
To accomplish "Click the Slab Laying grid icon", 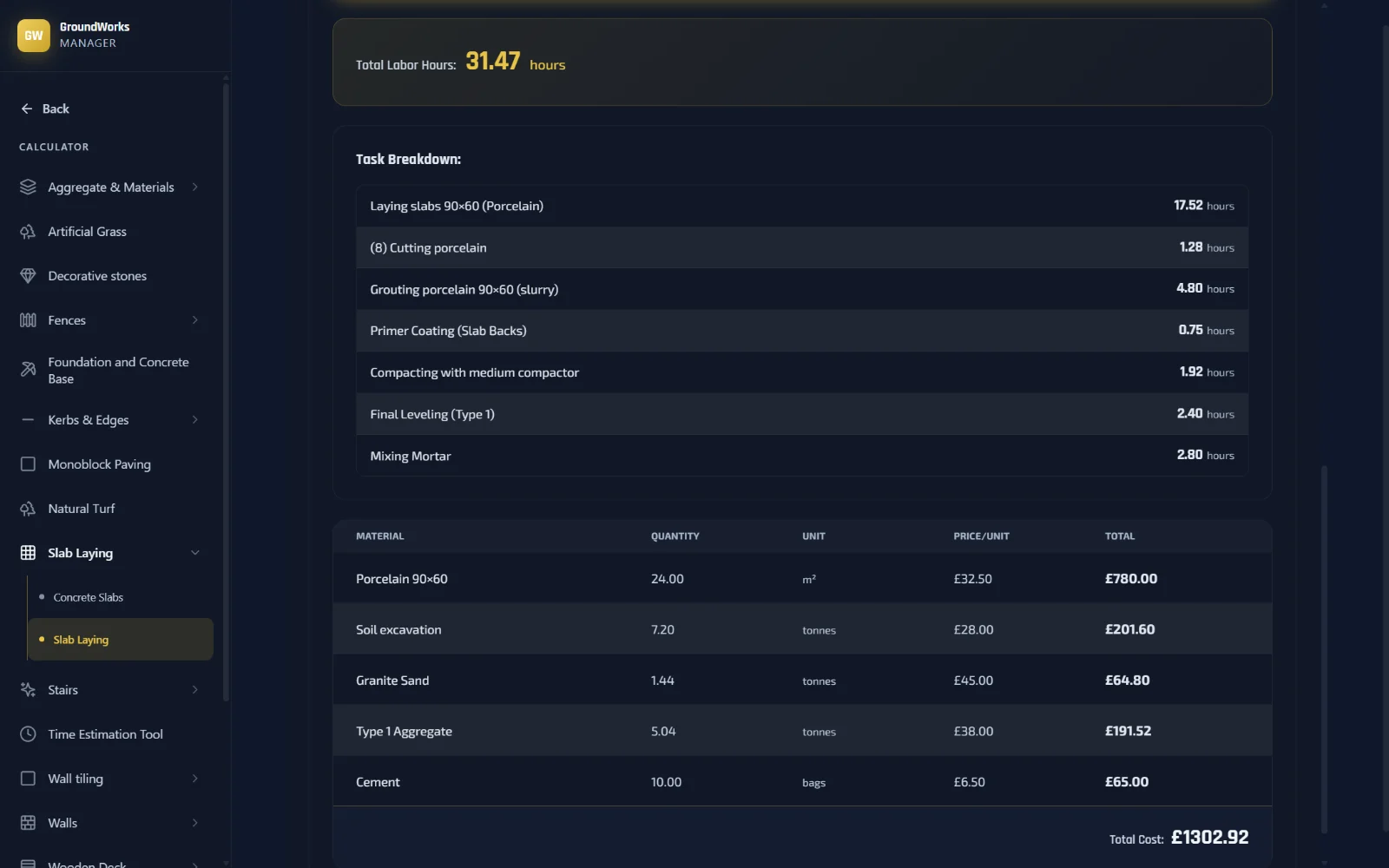I will (28, 553).
